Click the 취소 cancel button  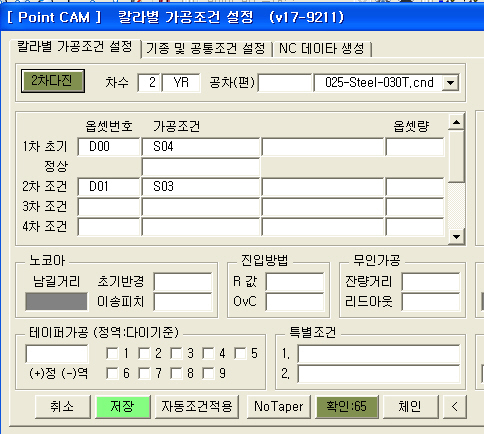point(62,407)
